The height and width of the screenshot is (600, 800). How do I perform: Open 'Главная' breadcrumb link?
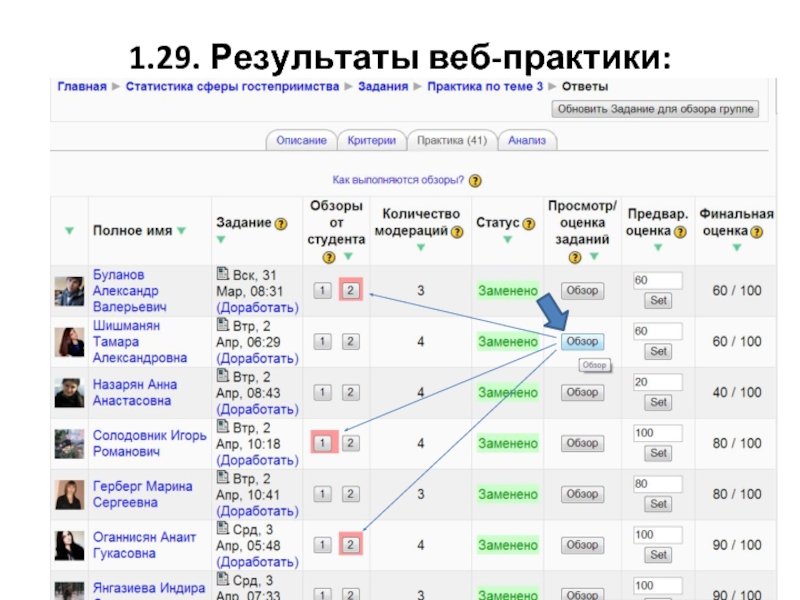click(81, 87)
